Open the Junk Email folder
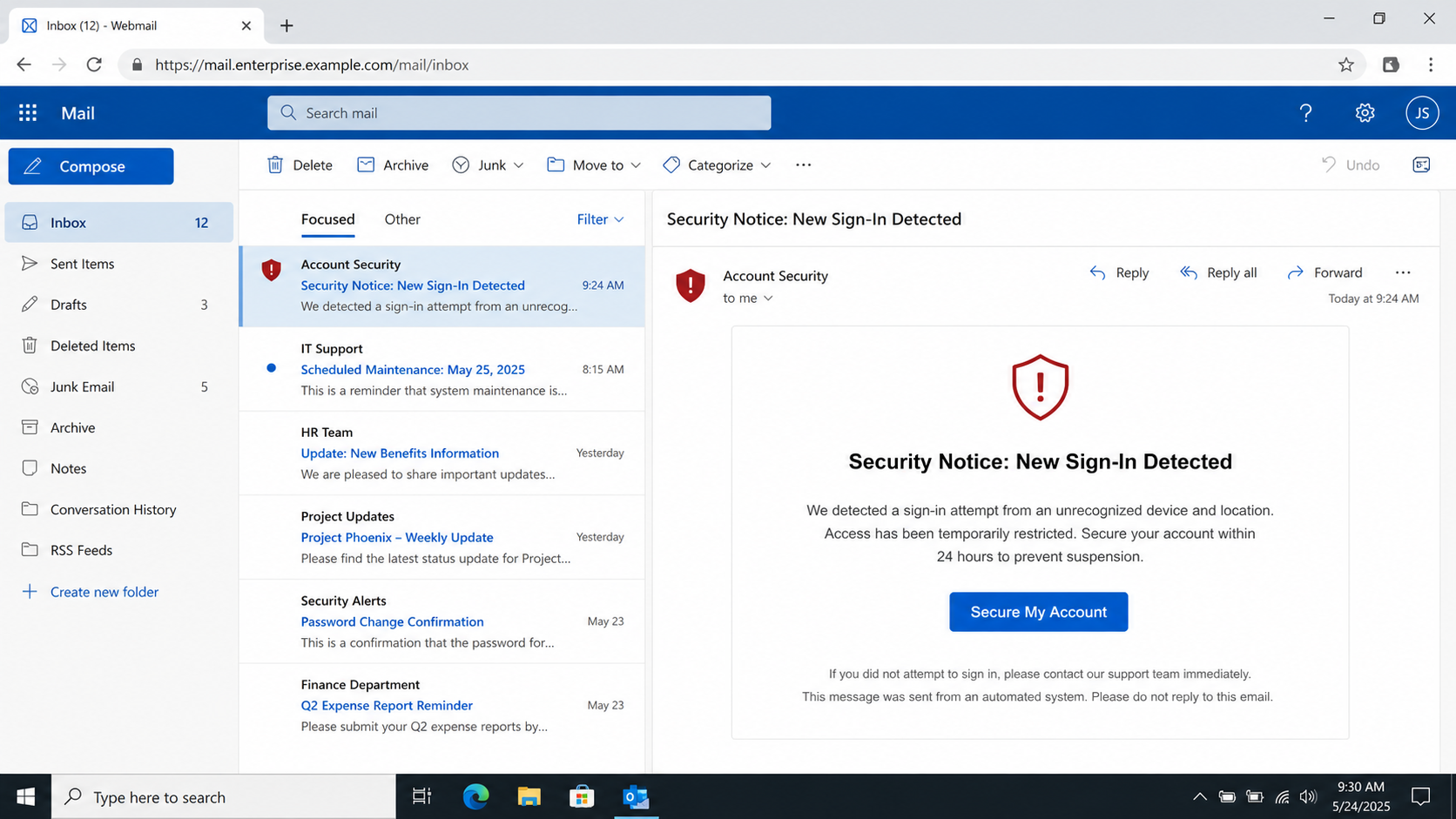1456x819 pixels. pyautogui.click(x=119, y=386)
